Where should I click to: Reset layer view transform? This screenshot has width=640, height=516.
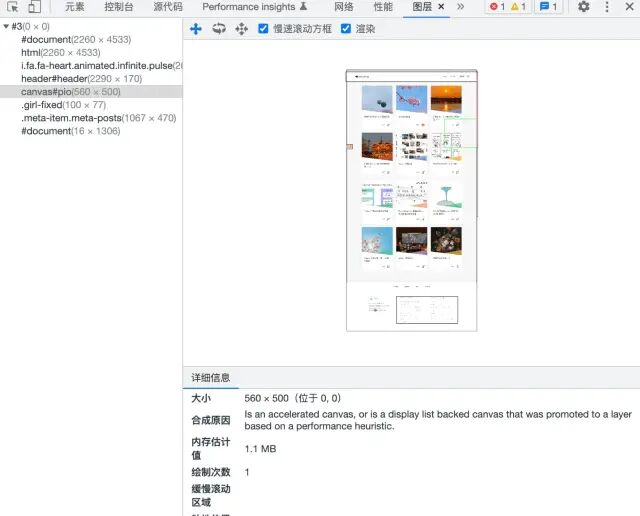[242, 29]
